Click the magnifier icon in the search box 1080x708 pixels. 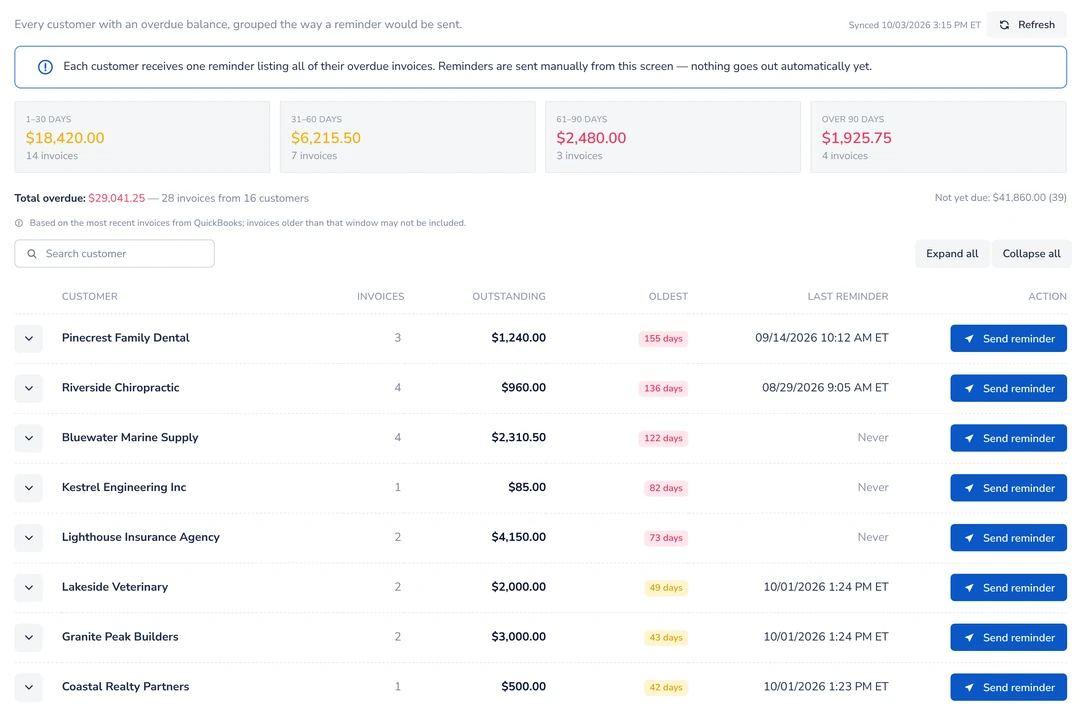32,253
